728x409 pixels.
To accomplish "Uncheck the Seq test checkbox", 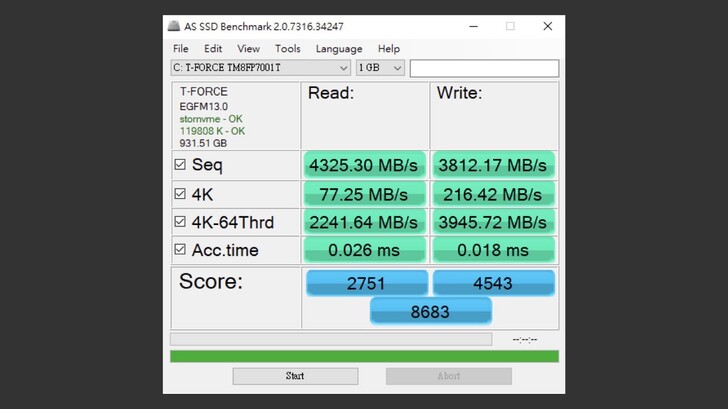I will coord(180,164).
